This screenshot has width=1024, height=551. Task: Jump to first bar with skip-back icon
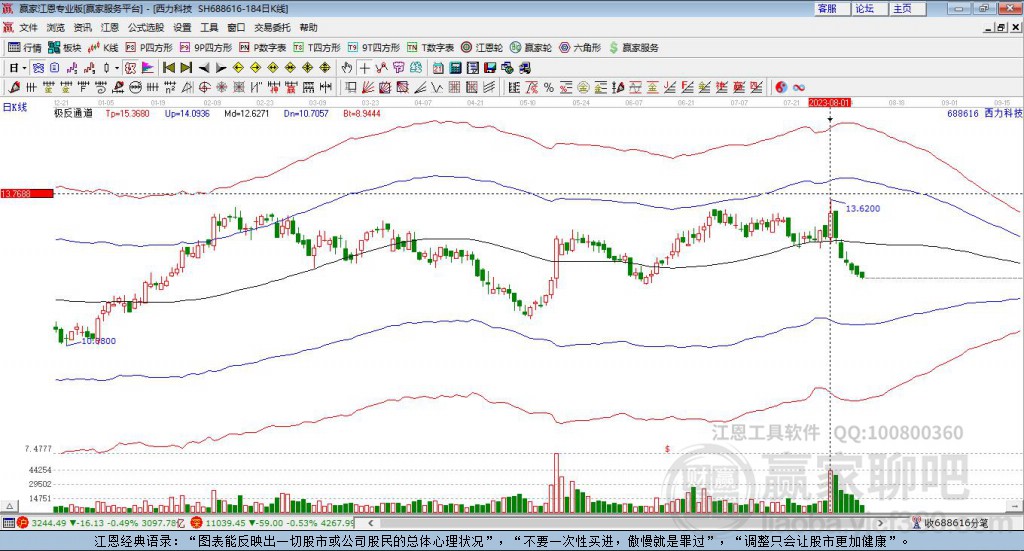coord(168,68)
